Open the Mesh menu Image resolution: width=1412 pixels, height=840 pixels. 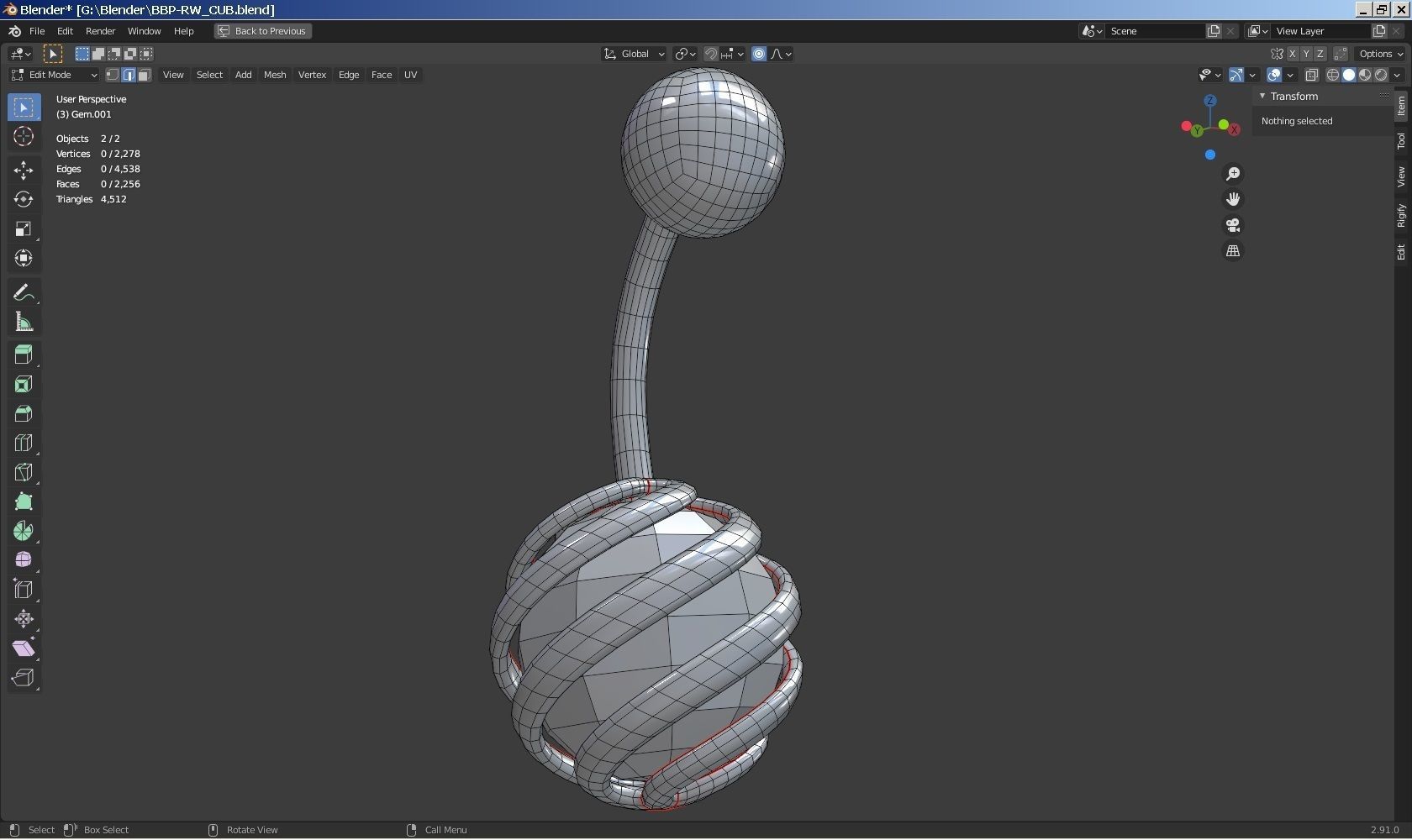pyautogui.click(x=275, y=75)
